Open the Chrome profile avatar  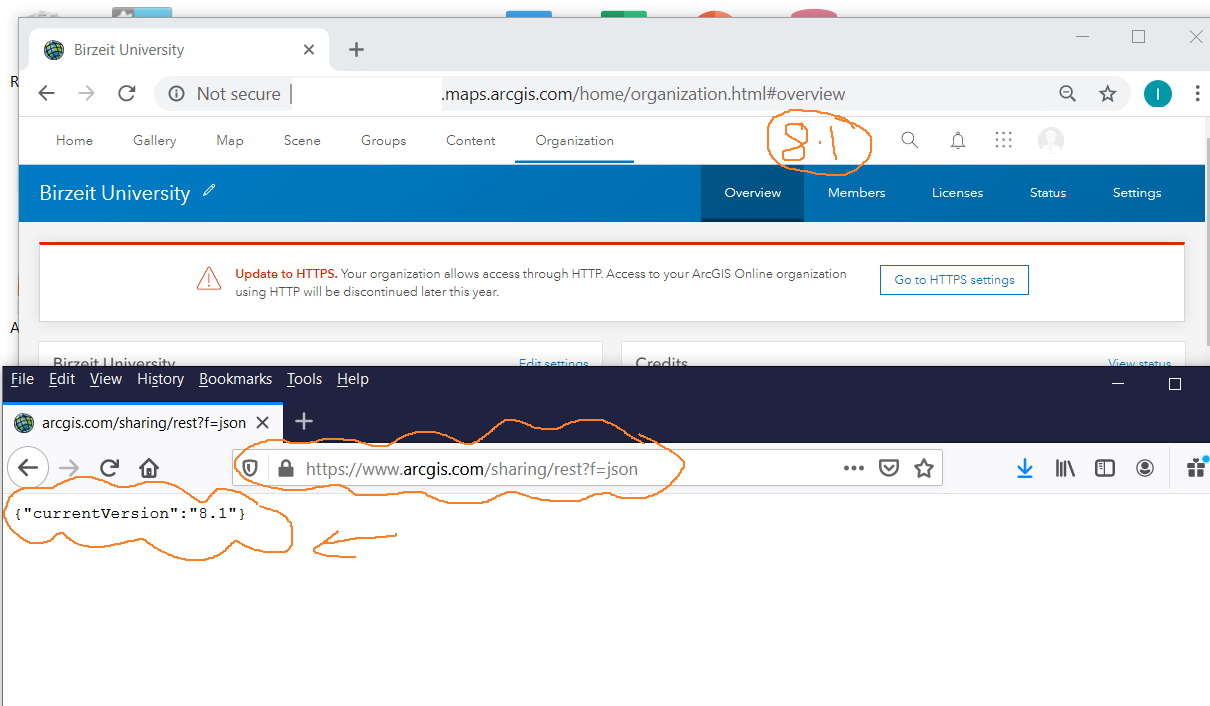1158,94
